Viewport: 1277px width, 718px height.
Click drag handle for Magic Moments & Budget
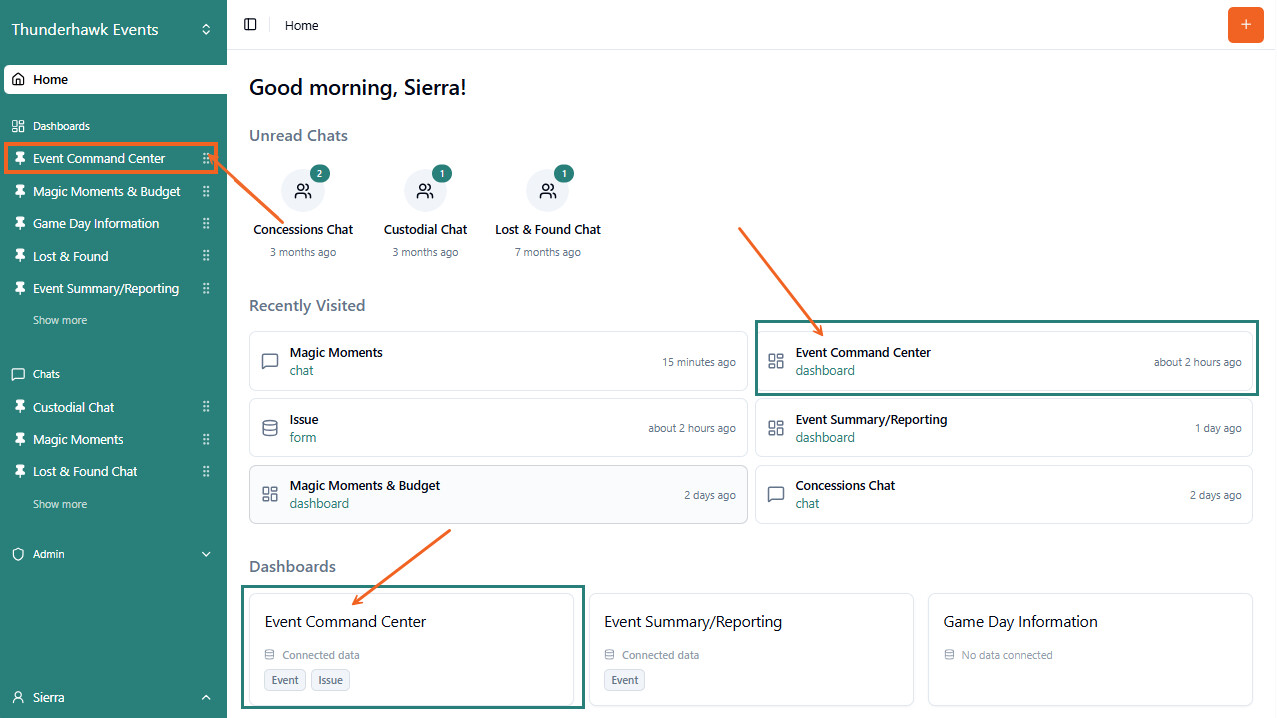pyautogui.click(x=206, y=191)
